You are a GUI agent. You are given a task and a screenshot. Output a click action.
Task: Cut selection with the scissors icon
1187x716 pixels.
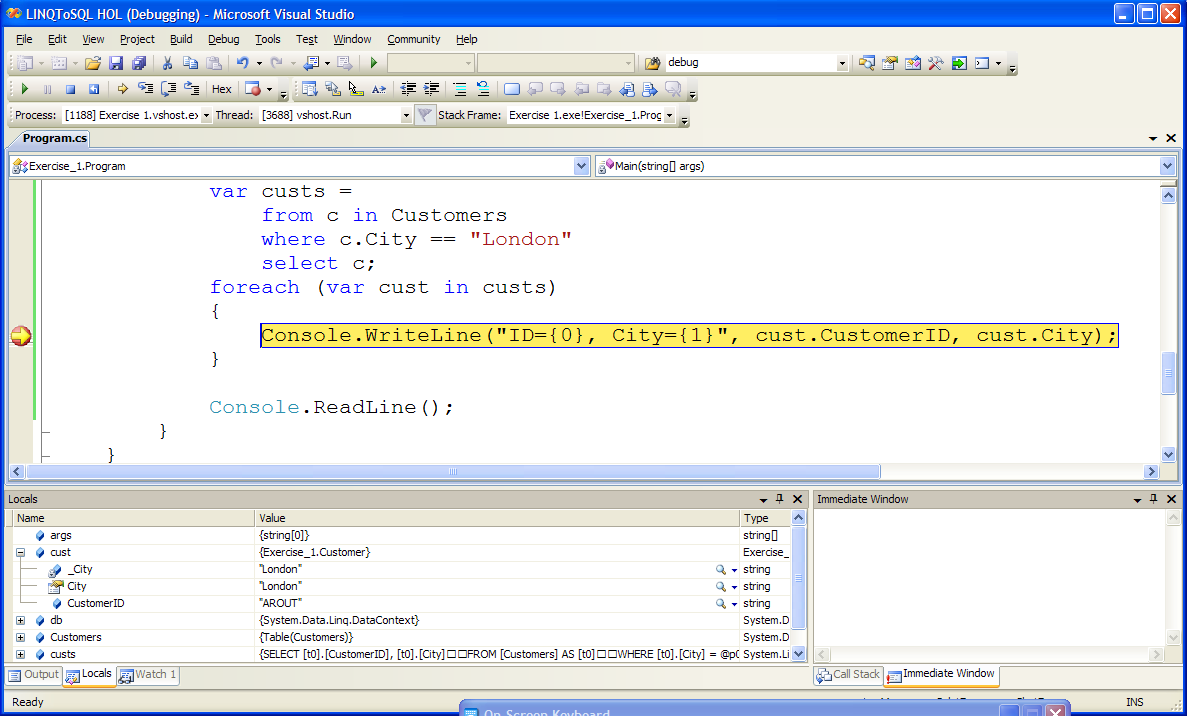[x=167, y=64]
